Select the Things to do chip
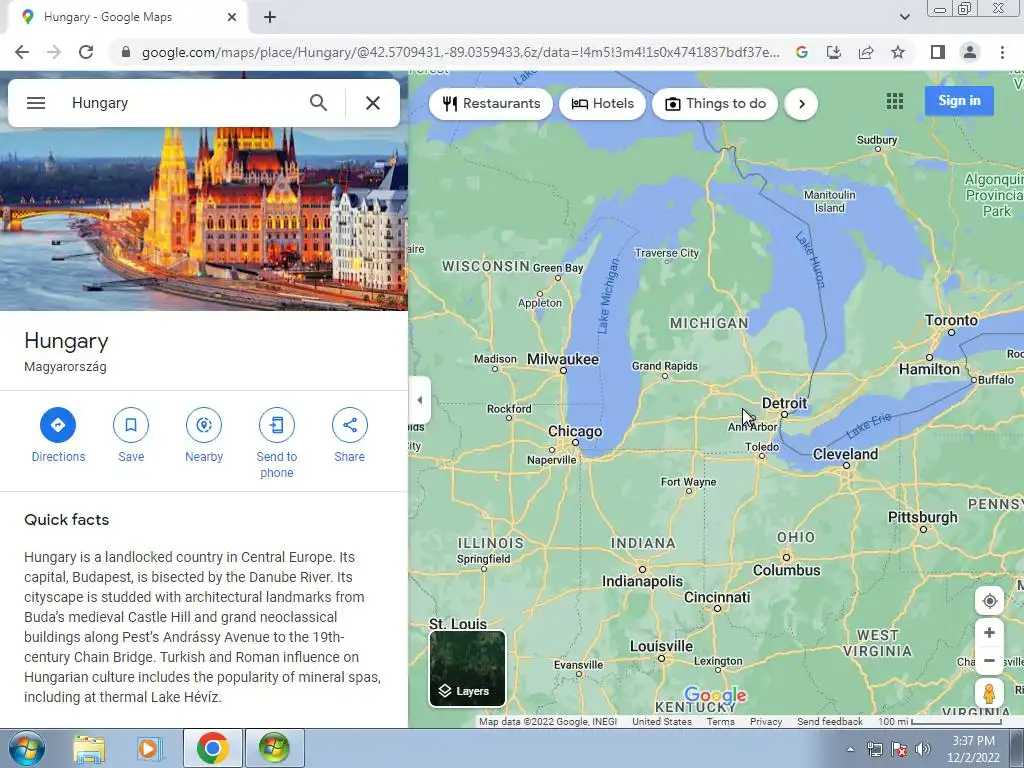 click(715, 104)
